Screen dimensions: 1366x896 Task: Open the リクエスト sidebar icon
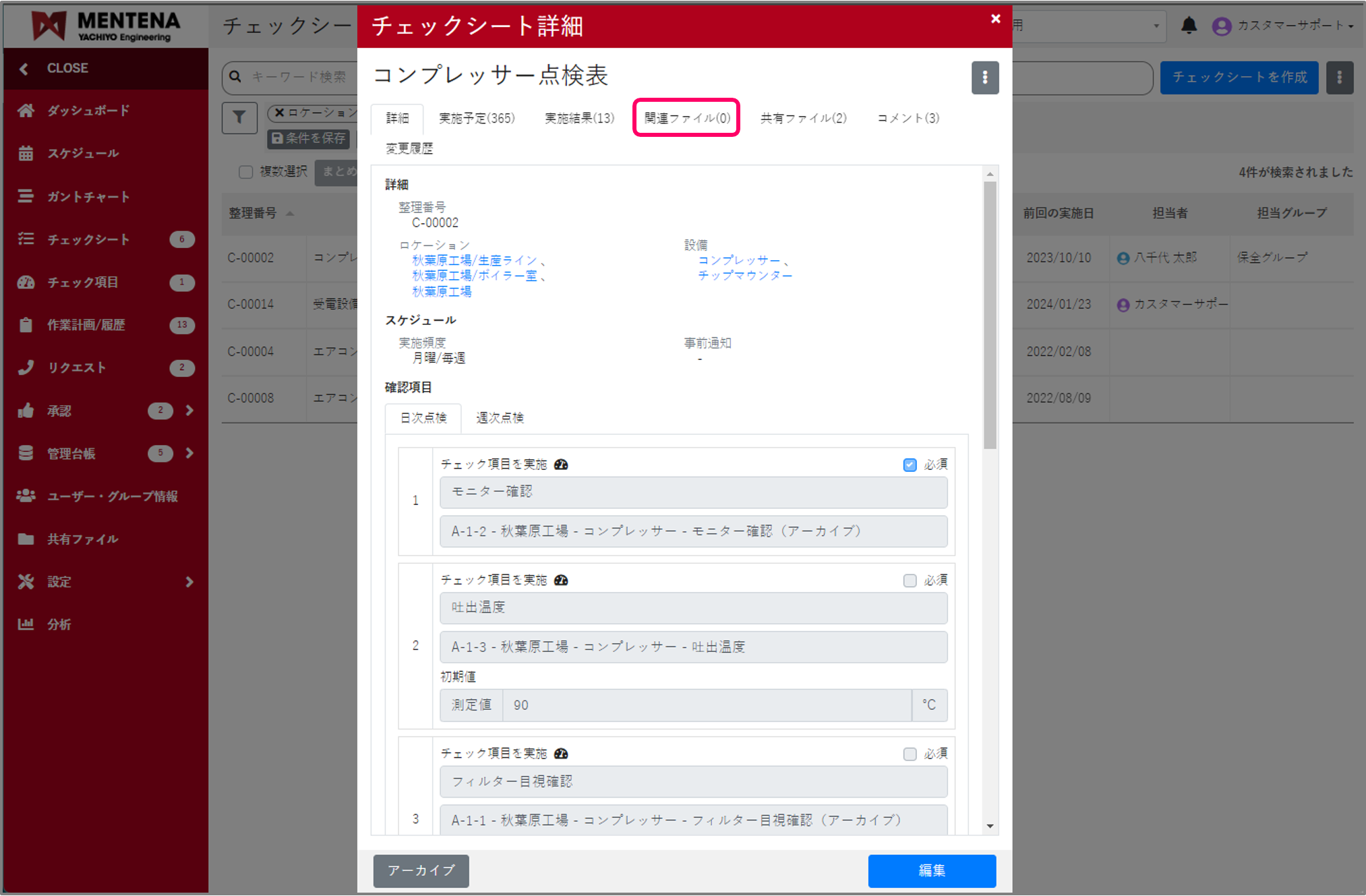coord(26,367)
